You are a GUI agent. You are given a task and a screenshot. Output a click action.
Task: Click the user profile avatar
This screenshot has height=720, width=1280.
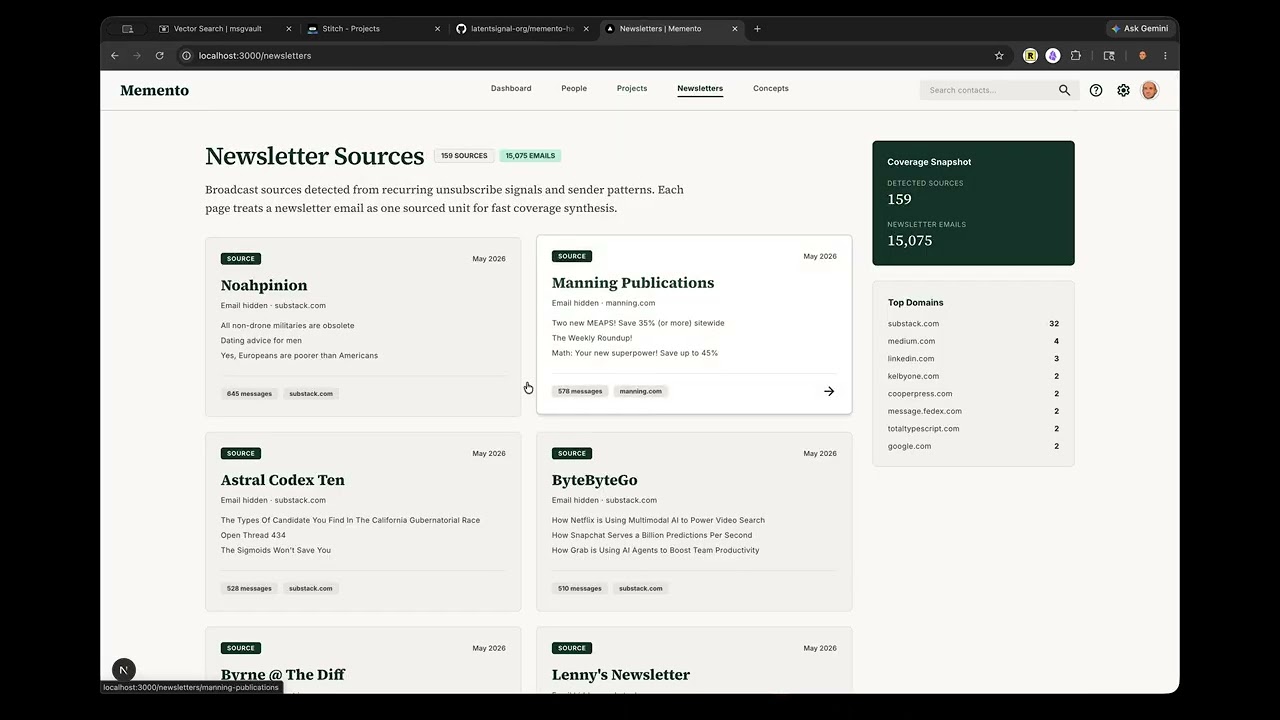pos(1149,90)
